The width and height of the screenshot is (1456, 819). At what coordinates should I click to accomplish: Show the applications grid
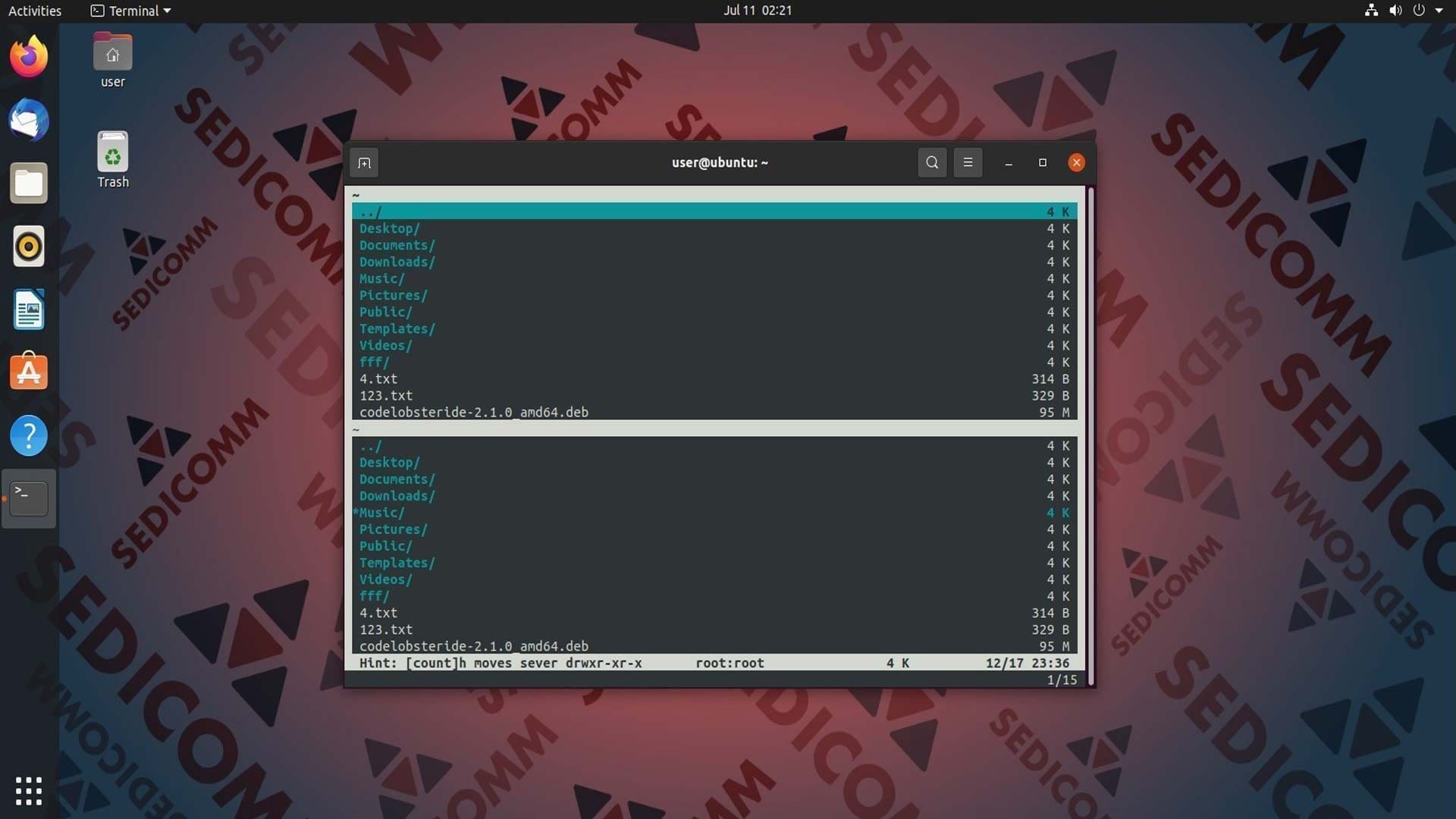[29, 791]
